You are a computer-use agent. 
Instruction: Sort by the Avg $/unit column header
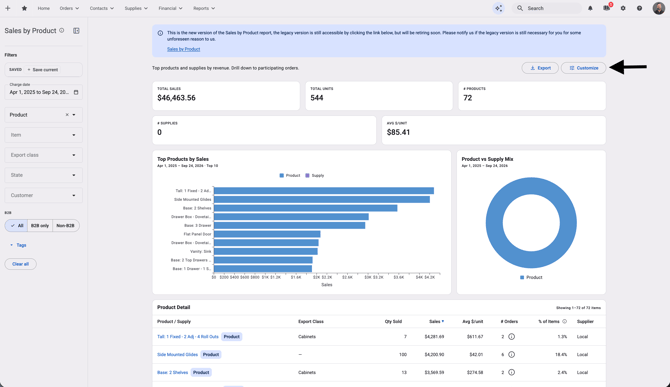click(x=473, y=321)
